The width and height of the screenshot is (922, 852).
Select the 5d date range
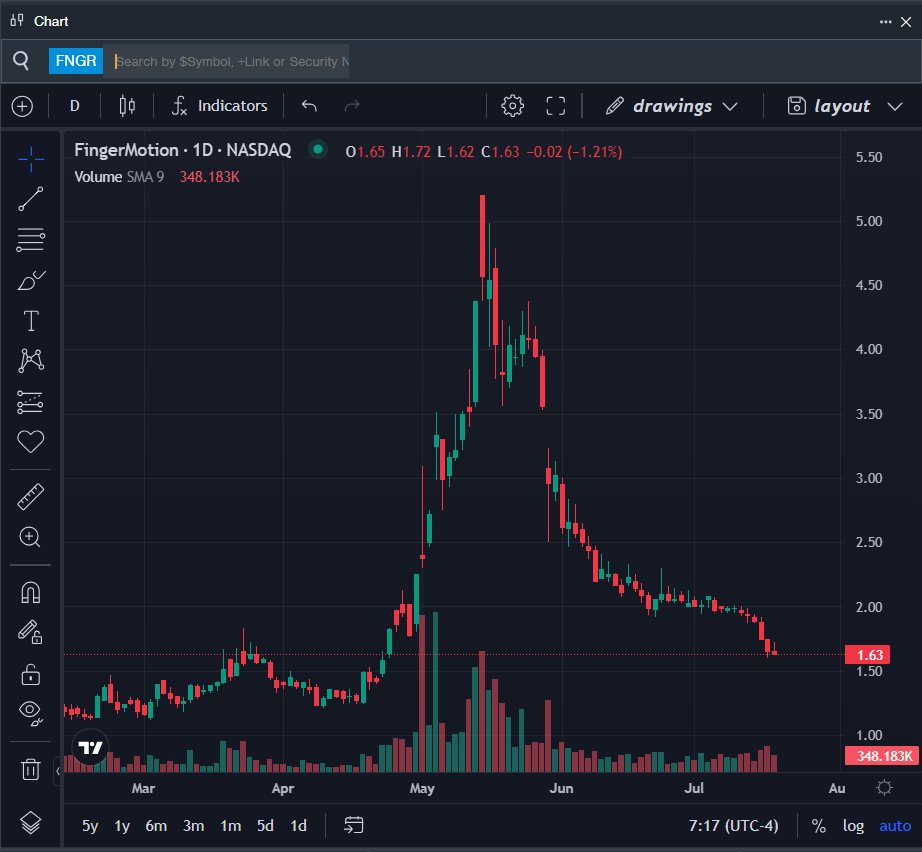pos(265,826)
